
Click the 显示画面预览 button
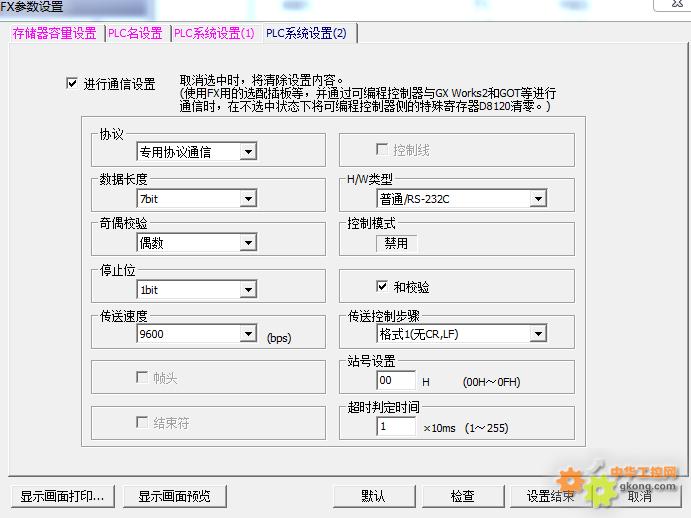point(181,496)
